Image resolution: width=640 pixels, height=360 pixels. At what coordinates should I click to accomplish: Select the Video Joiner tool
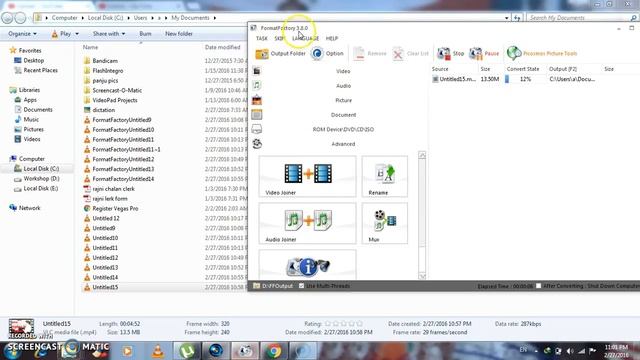pyautogui.click(x=307, y=176)
